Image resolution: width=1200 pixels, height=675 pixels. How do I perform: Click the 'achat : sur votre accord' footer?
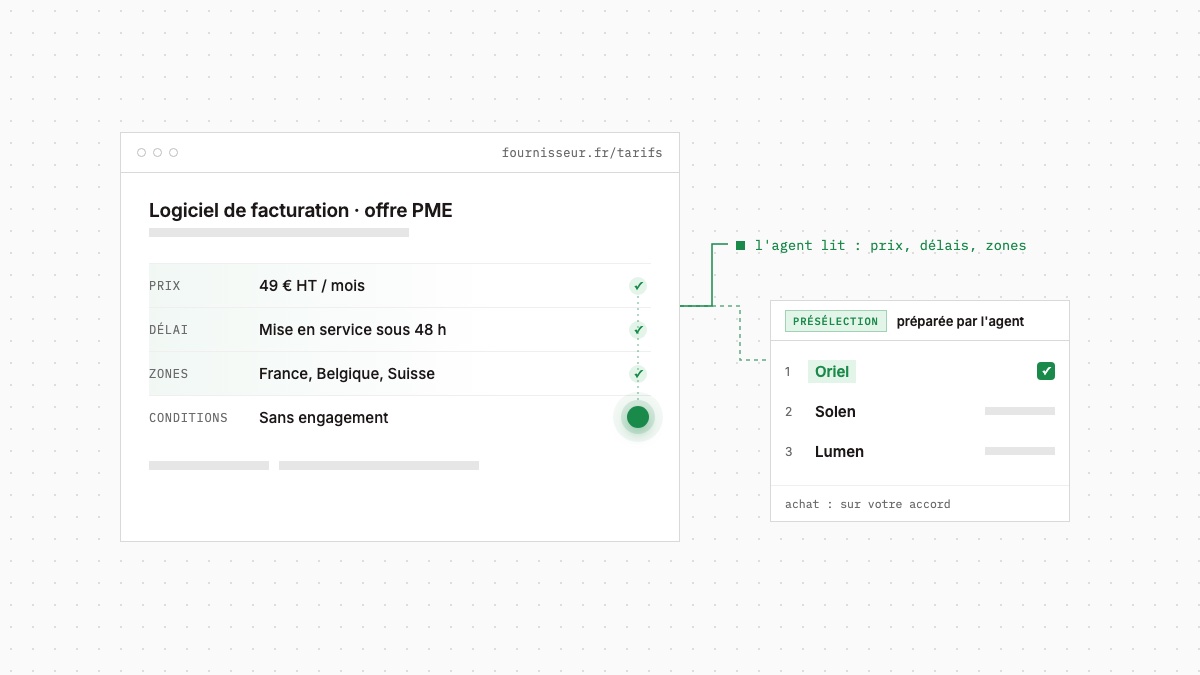[868, 504]
